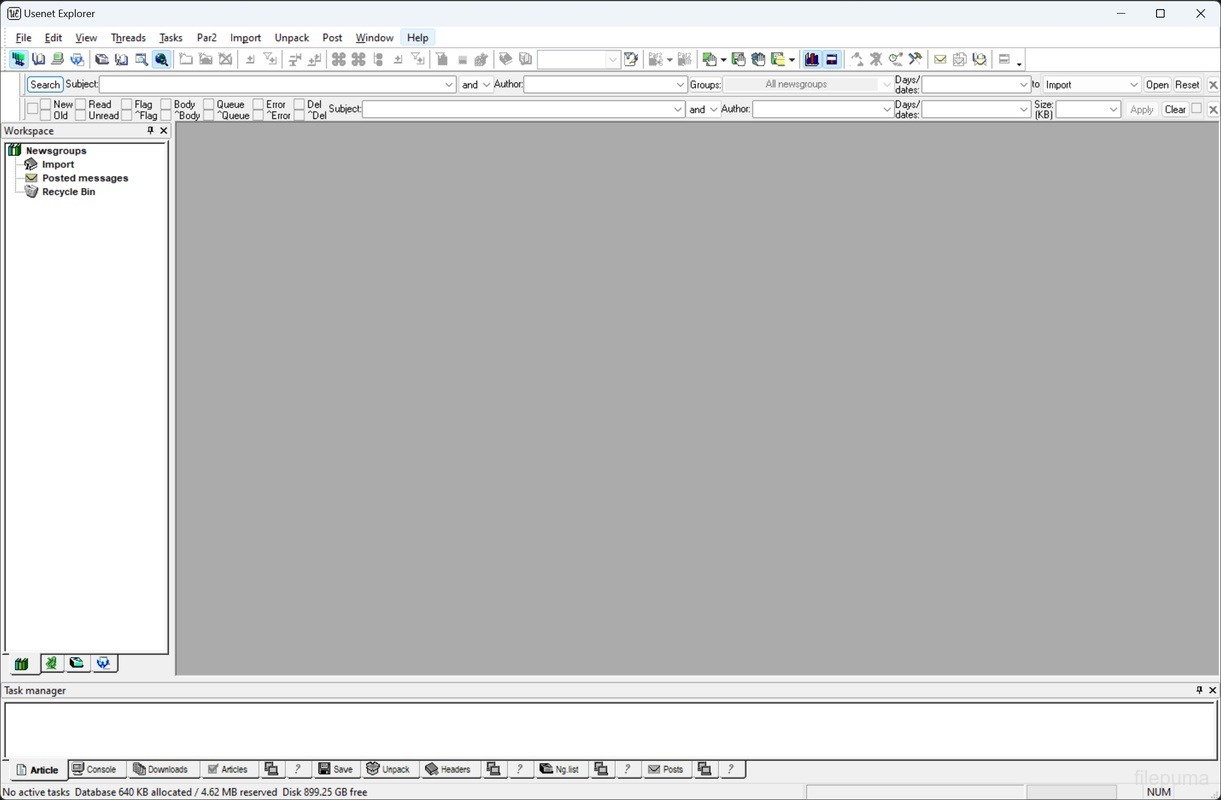1221x800 pixels.
Task: Enable the Unread filter checkbox
Action: 81,116
